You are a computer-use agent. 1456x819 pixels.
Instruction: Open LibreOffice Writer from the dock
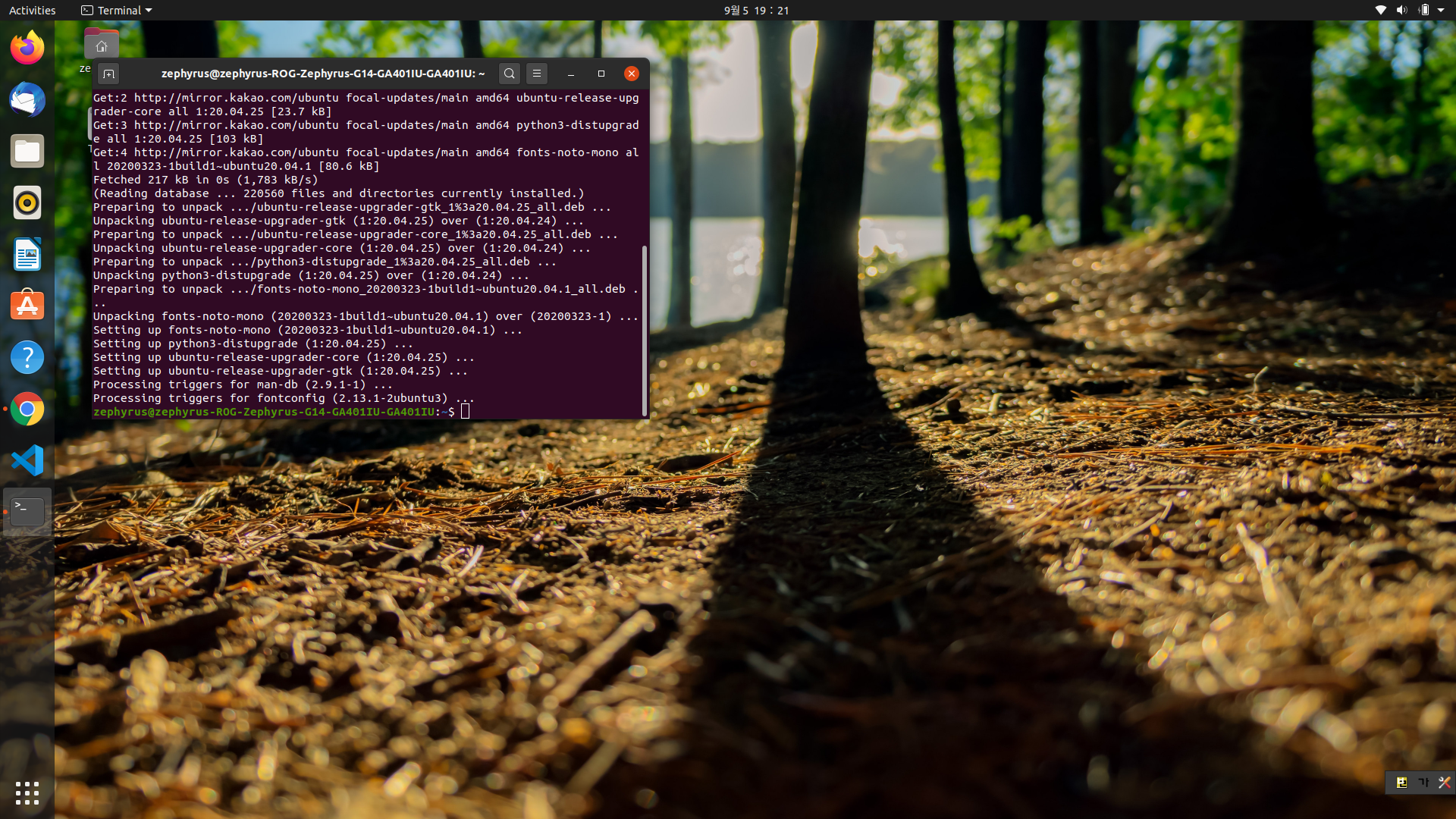click(27, 254)
